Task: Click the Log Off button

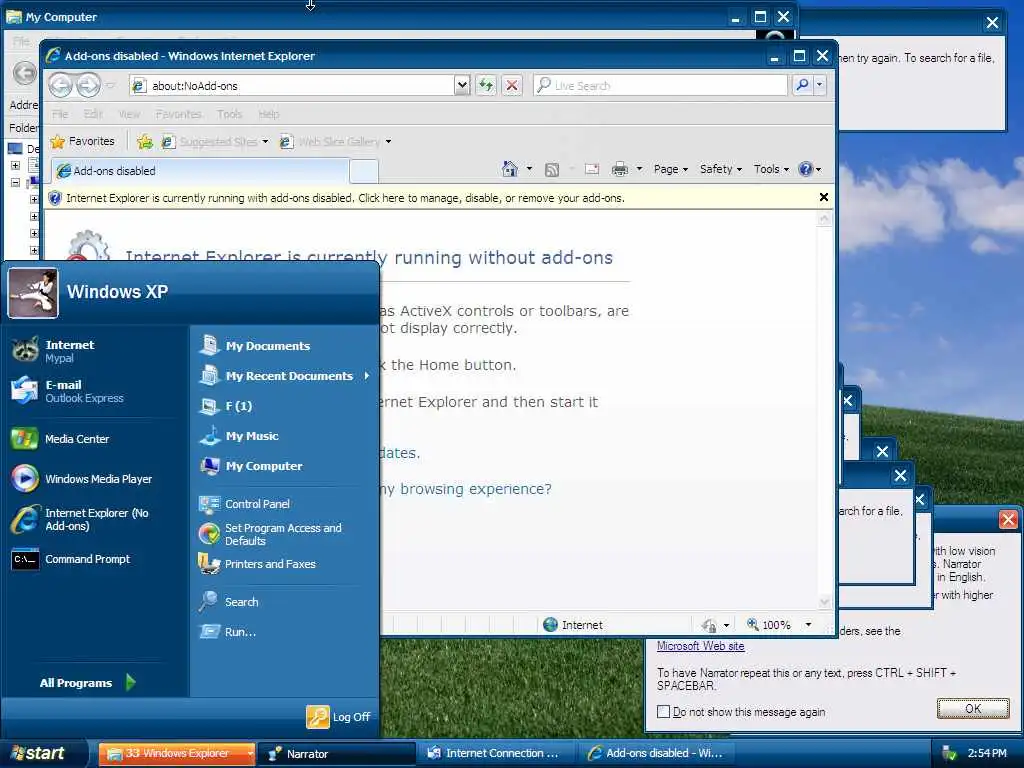Action: click(339, 716)
